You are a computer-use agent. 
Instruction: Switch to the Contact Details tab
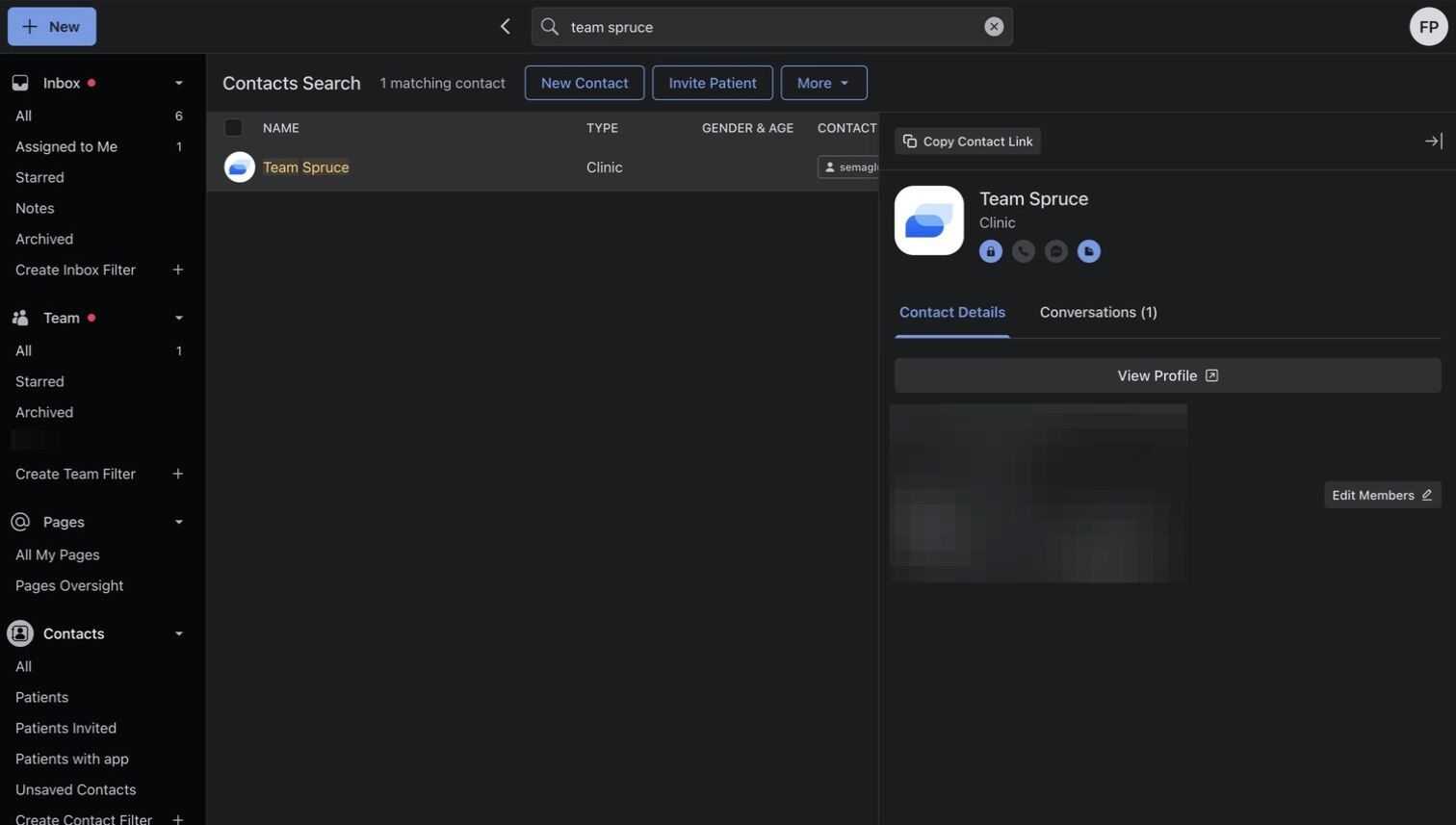click(x=952, y=312)
